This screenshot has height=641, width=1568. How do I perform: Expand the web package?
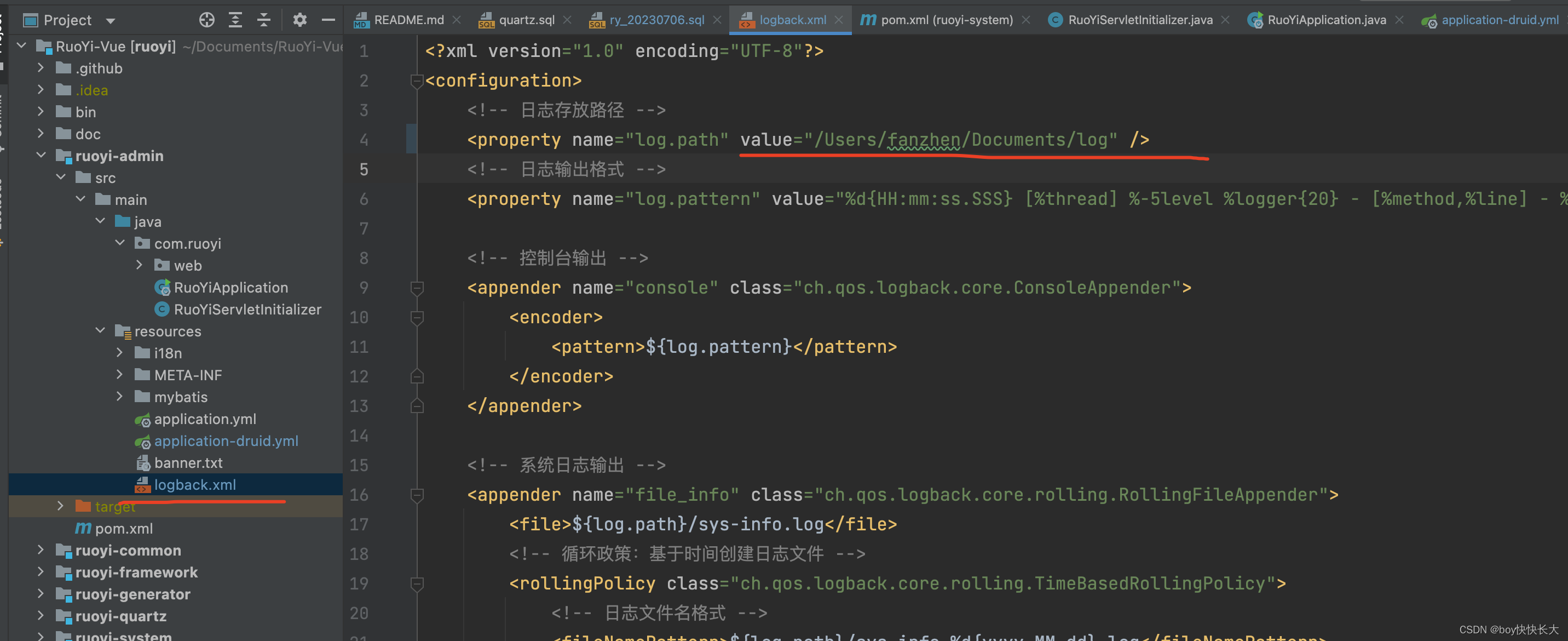(140, 265)
